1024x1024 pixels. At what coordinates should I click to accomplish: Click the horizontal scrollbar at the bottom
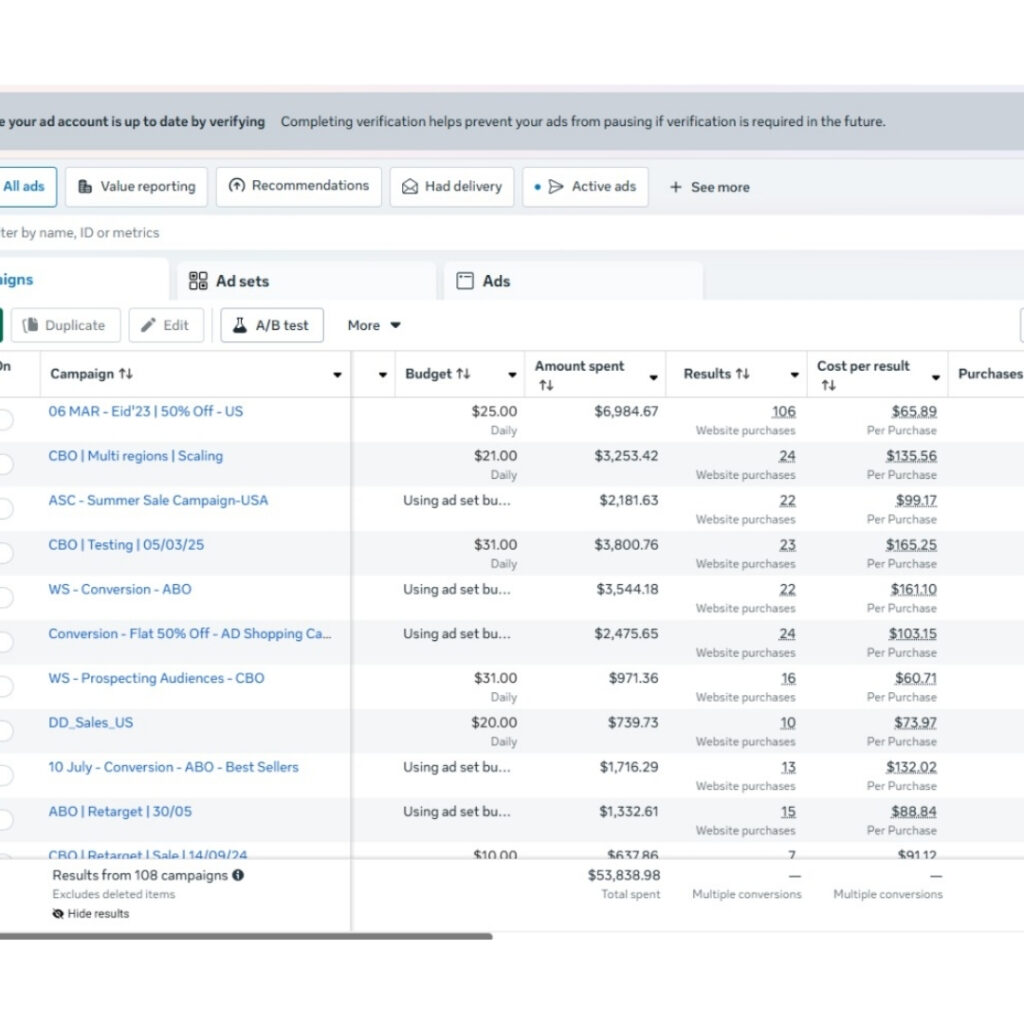[x=245, y=936]
